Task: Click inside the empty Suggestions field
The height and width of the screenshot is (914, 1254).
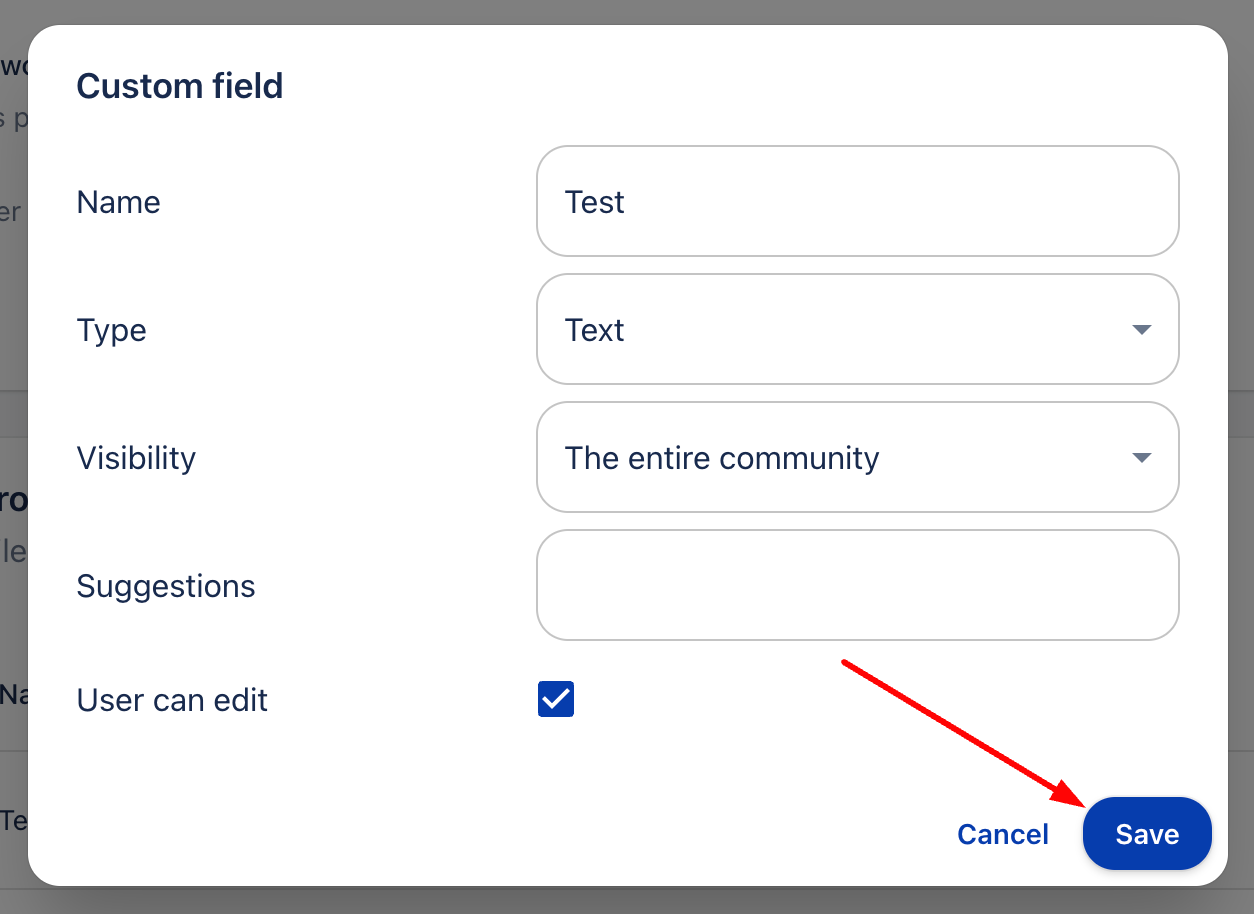Action: (857, 585)
